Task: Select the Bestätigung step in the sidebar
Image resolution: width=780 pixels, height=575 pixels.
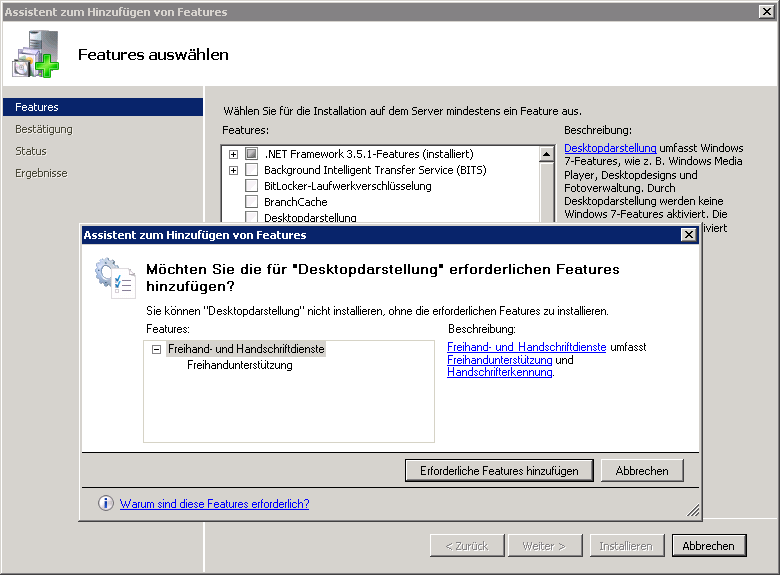Action: pyautogui.click(x=44, y=129)
